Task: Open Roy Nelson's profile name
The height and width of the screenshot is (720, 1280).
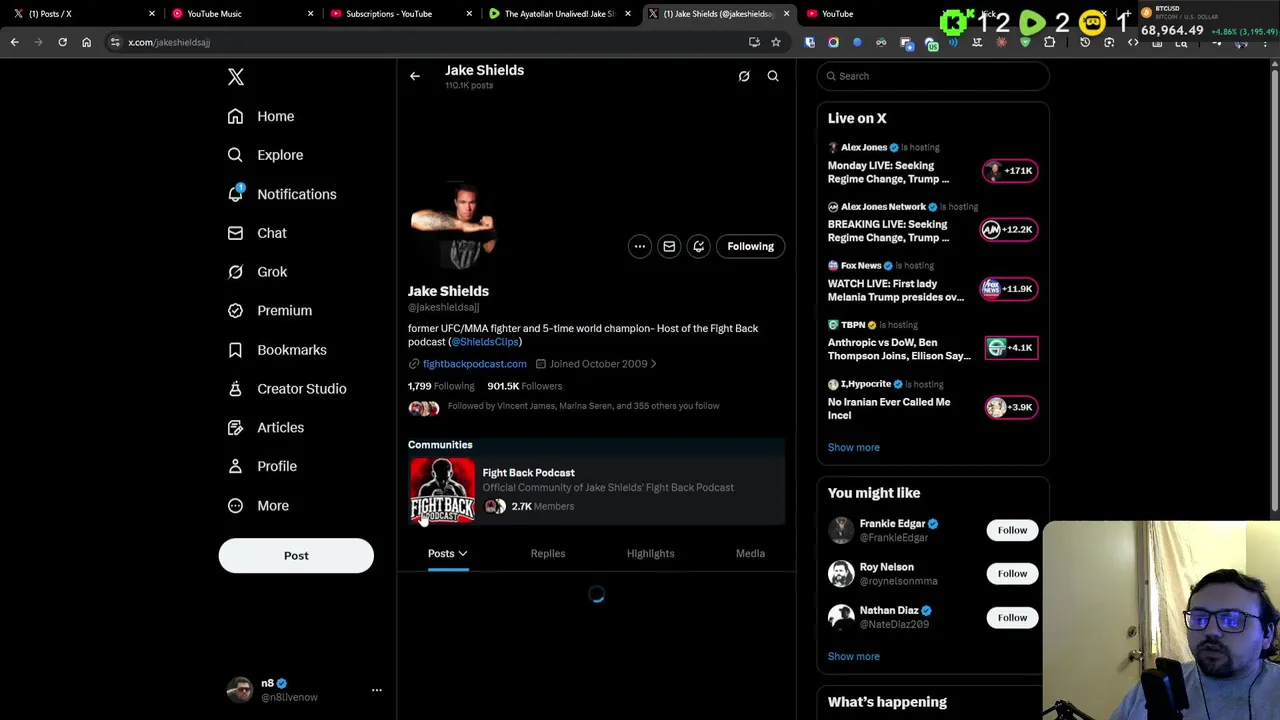Action: [887, 567]
